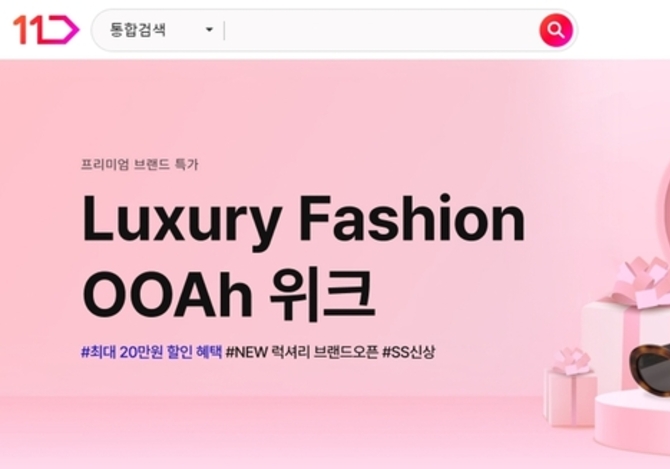Focus the empty search input field

click(380, 30)
